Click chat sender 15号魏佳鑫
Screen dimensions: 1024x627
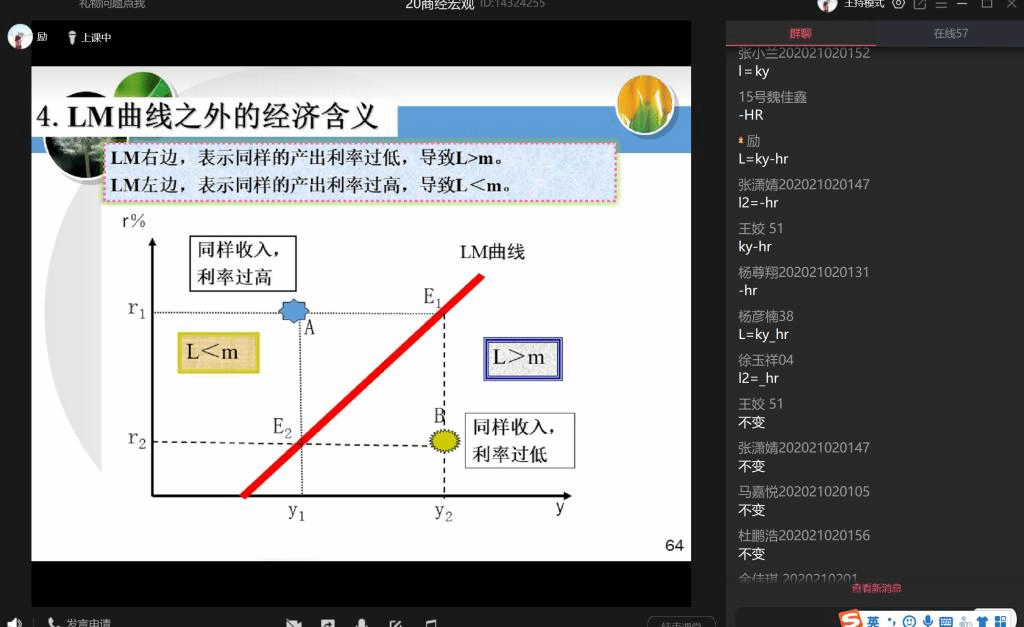773,97
